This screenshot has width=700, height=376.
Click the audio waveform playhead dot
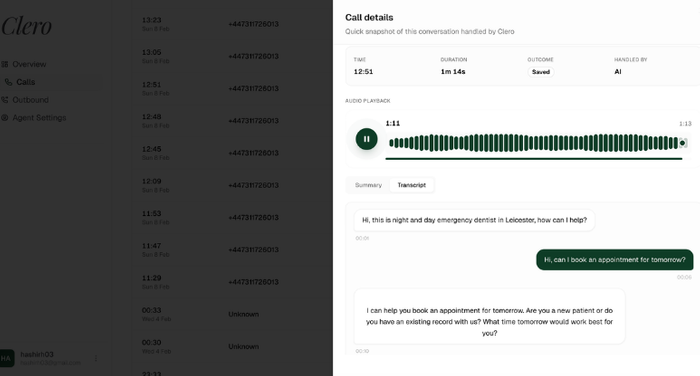coord(682,143)
